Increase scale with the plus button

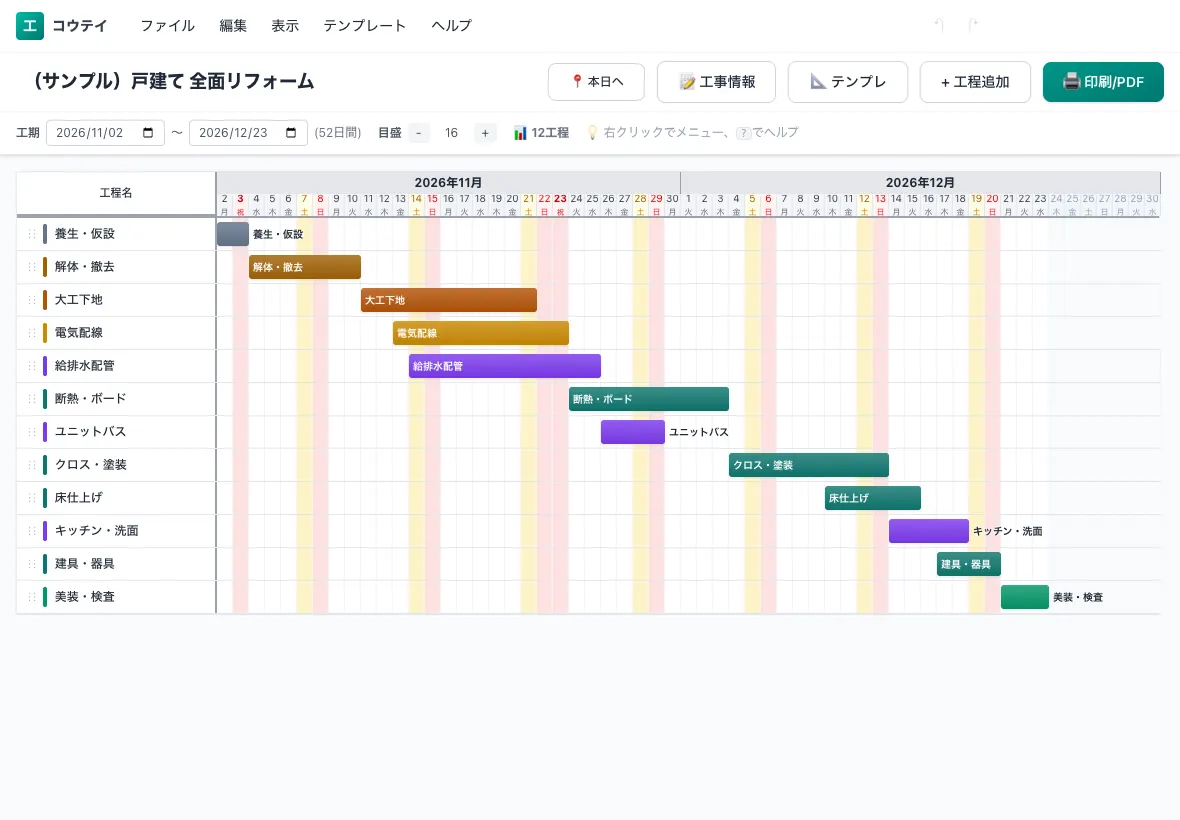pyautogui.click(x=485, y=133)
